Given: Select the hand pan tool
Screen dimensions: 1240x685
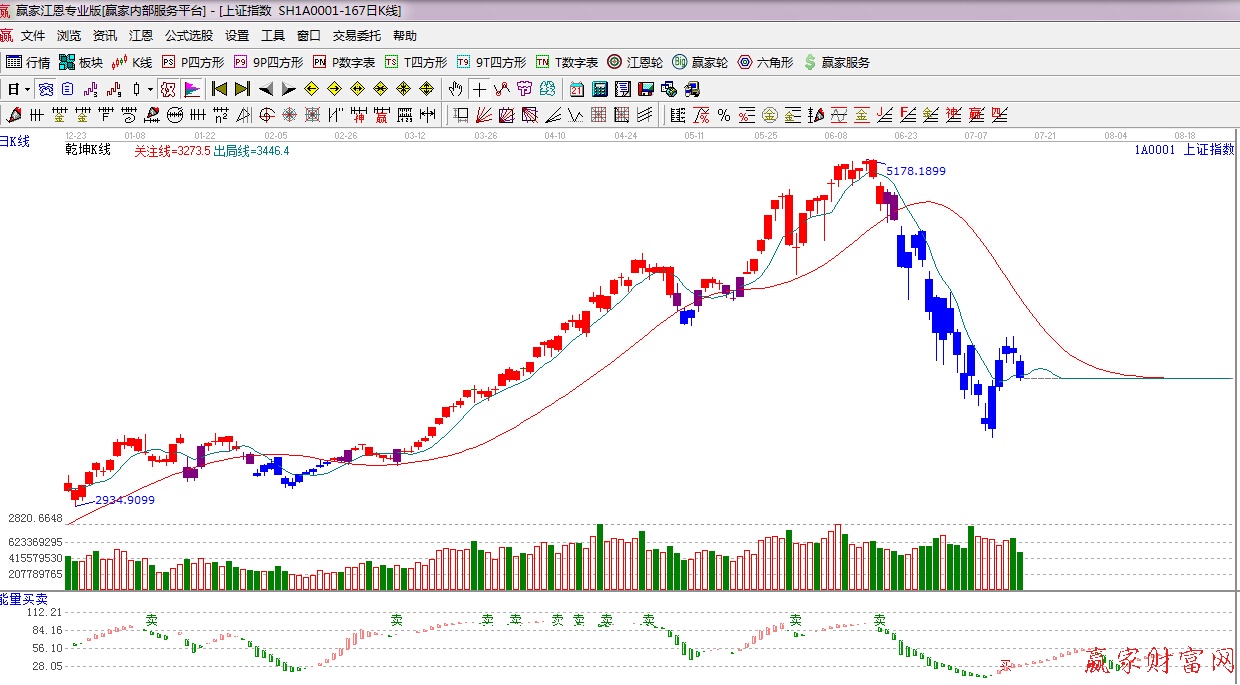Looking at the screenshot, I should click(x=456, y=89).
